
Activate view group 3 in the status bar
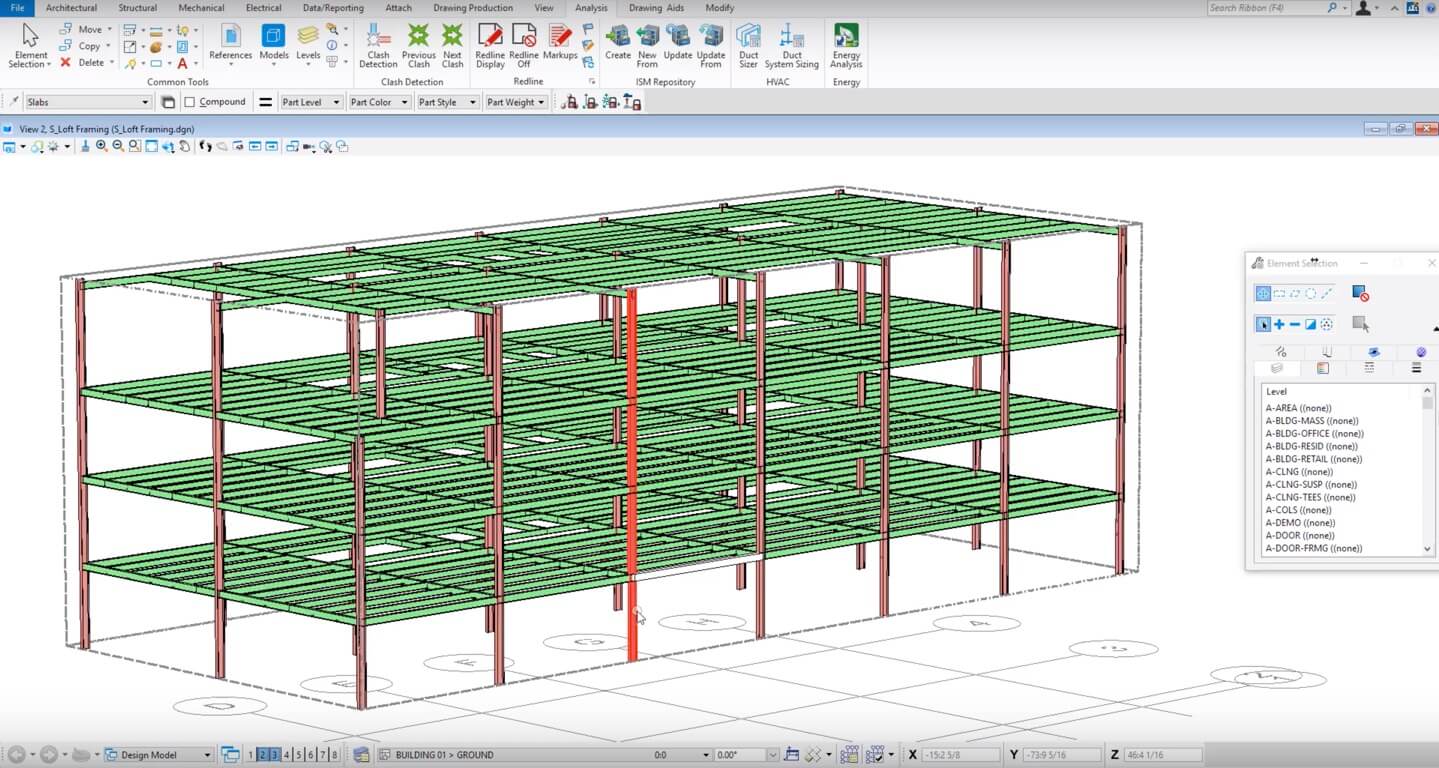[x=273, y=755]
